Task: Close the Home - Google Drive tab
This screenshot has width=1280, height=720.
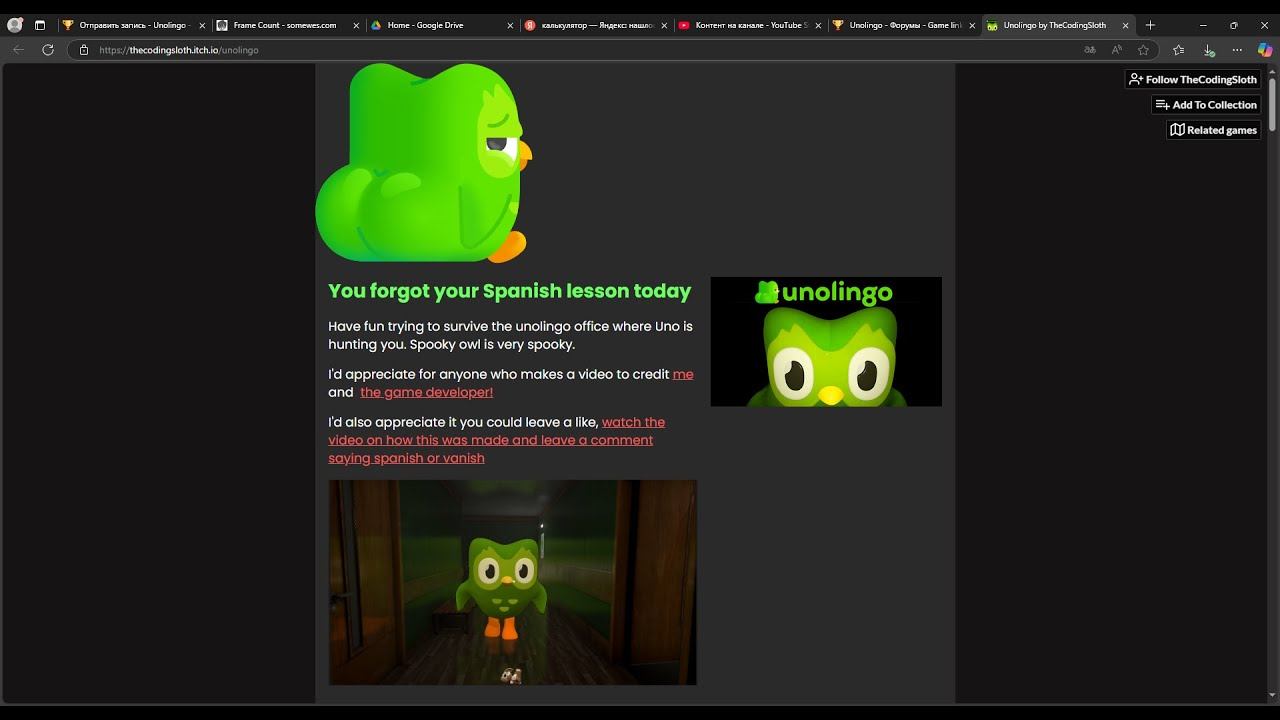Action: click(509, 26)
